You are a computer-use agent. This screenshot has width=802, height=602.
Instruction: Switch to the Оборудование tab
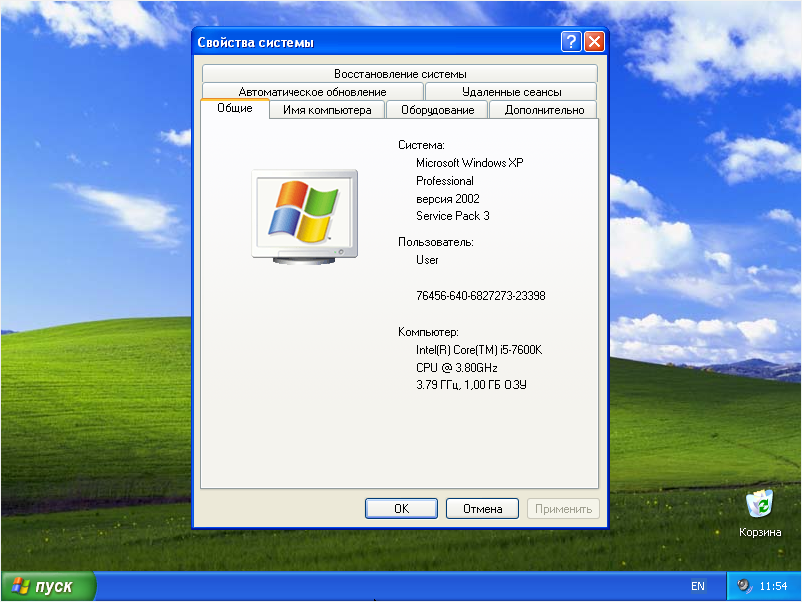[437, 110]
